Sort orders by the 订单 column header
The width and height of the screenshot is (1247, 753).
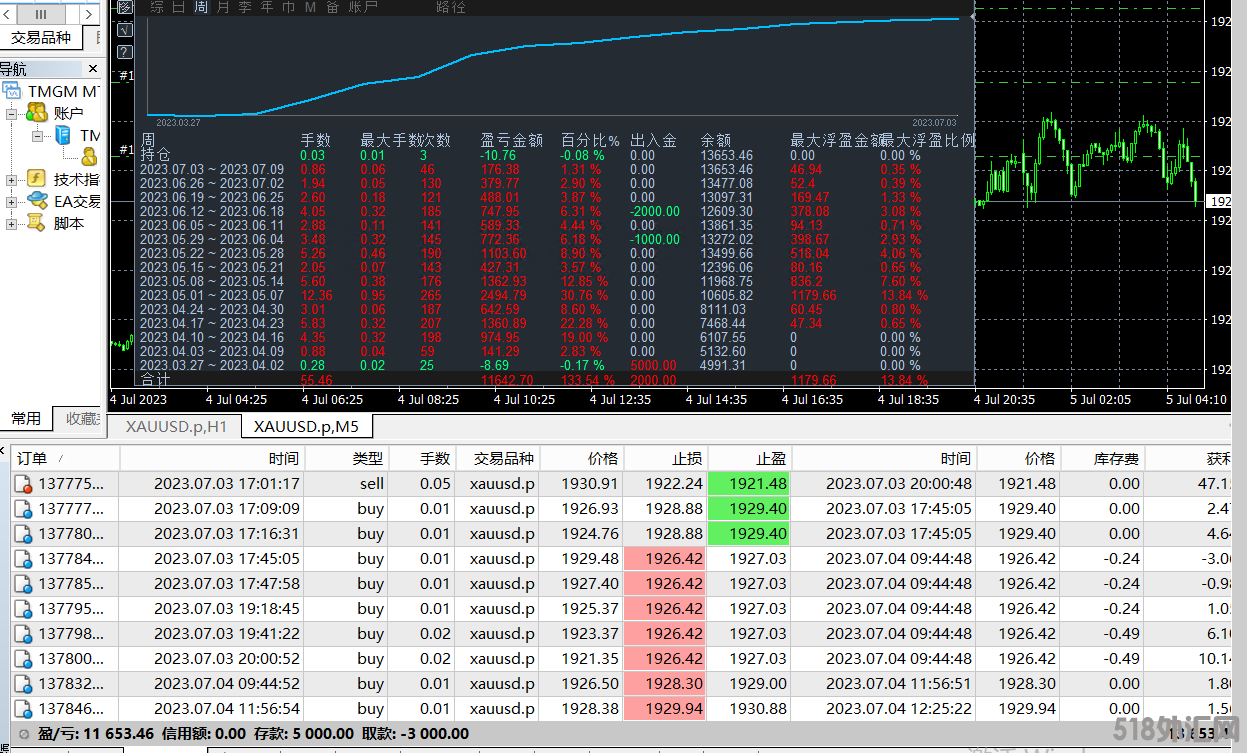coord(65,458)
